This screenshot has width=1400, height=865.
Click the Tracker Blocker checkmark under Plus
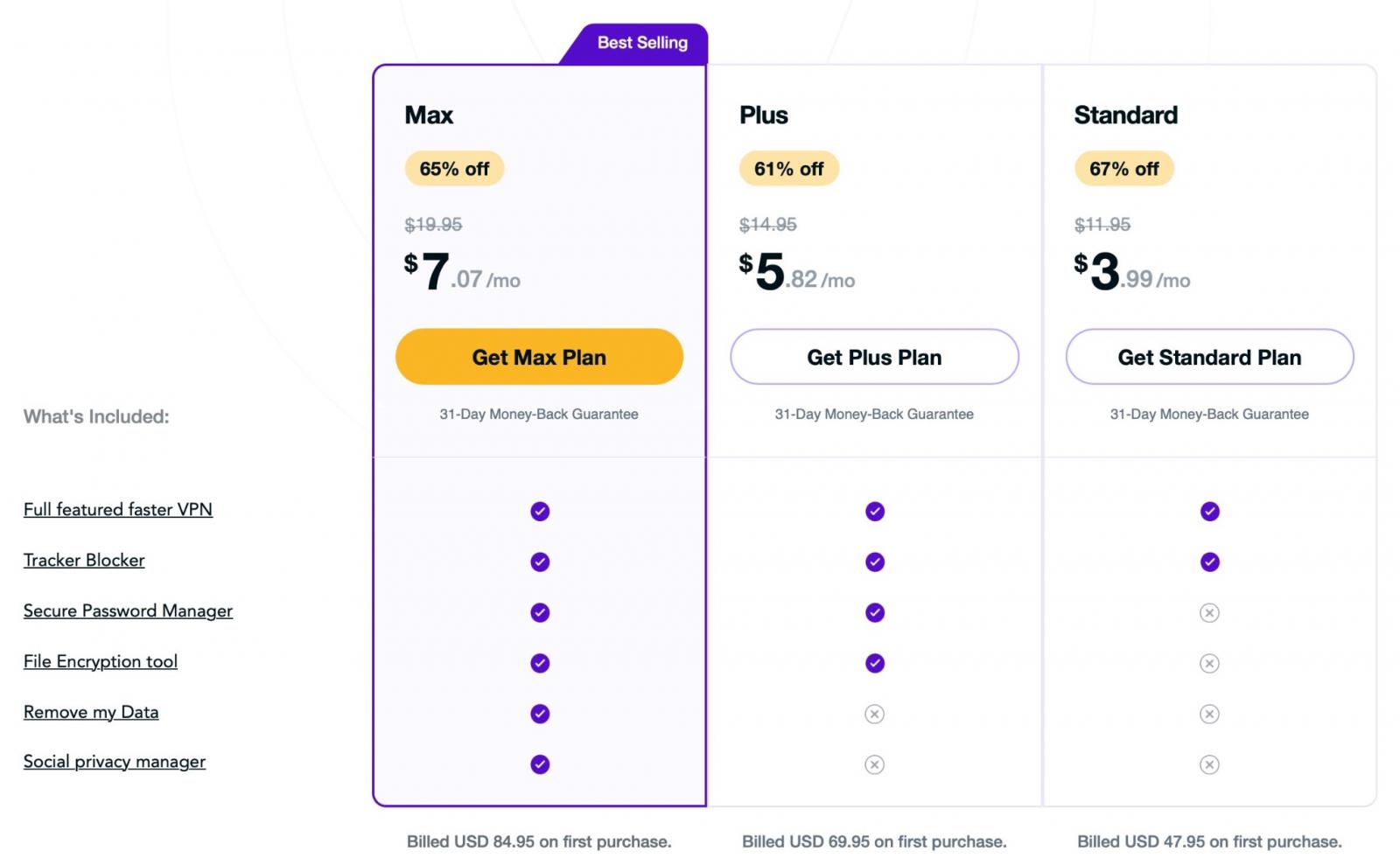874,562
